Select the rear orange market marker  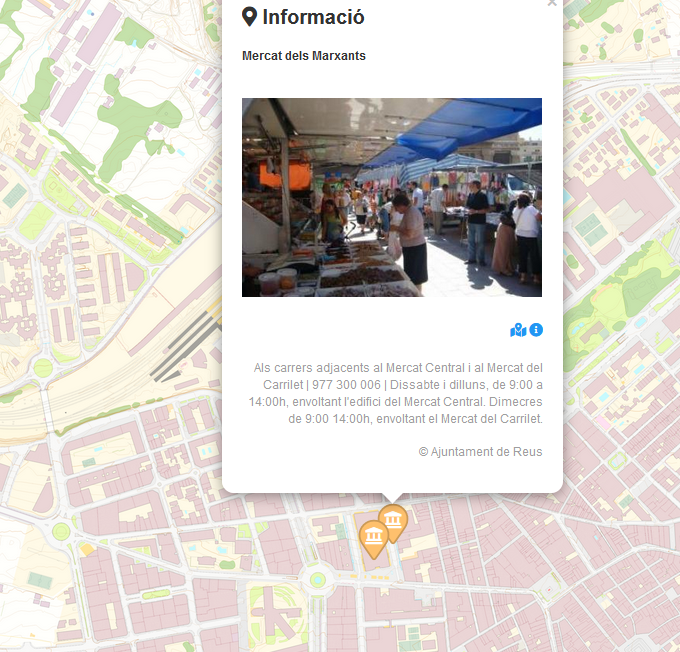[394, 520]
